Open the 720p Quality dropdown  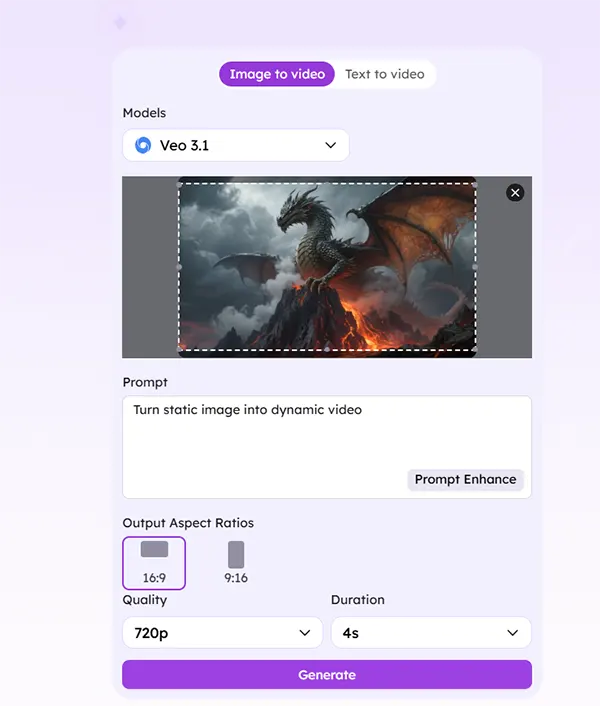pos(222,633)
